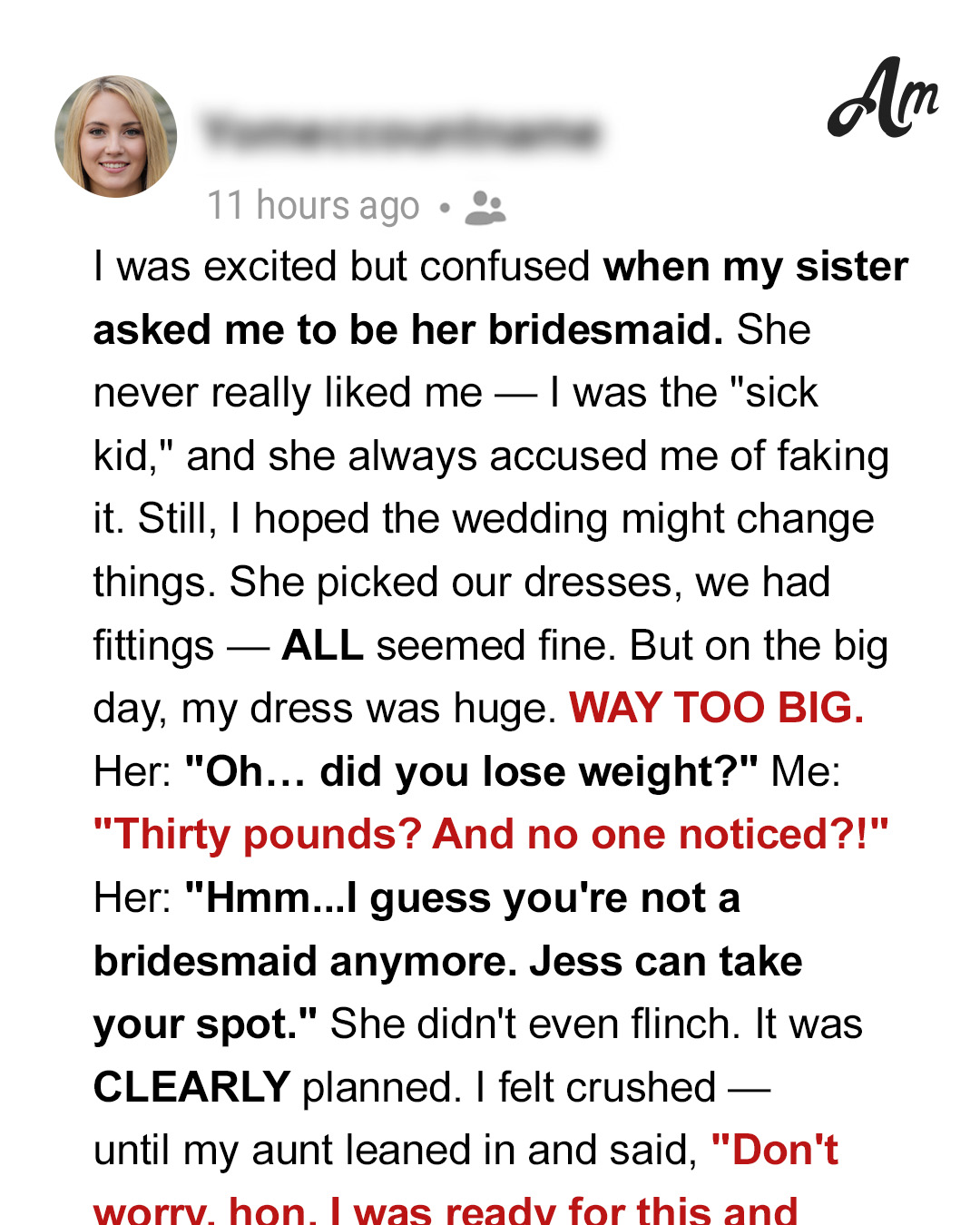Viewport: 980px width, 1225px height.
Task: Select the red "WAY TOO BIG." text
Action: click(x=716, y=708)
